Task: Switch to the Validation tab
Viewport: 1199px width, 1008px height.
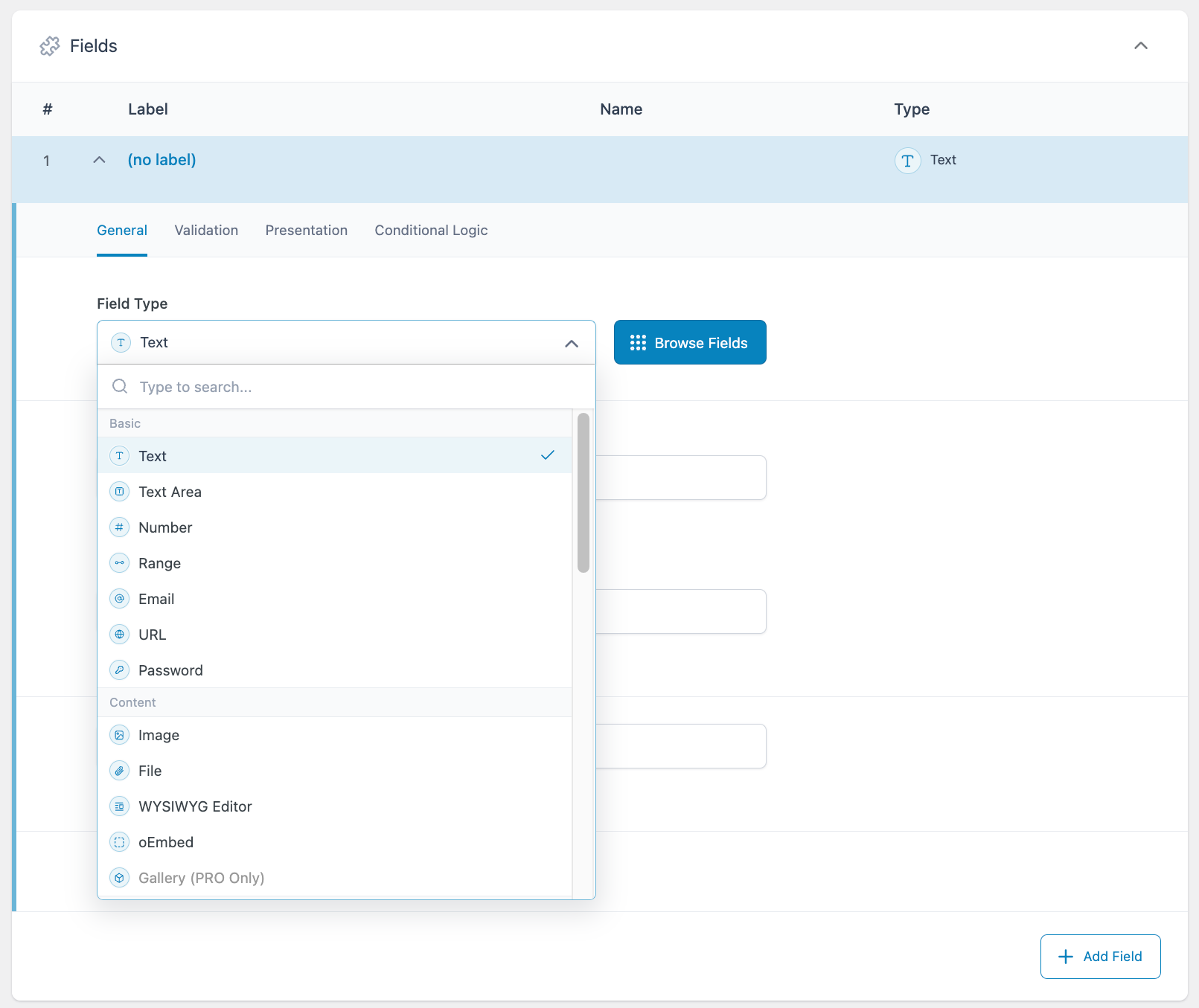Action: (206, 230)
